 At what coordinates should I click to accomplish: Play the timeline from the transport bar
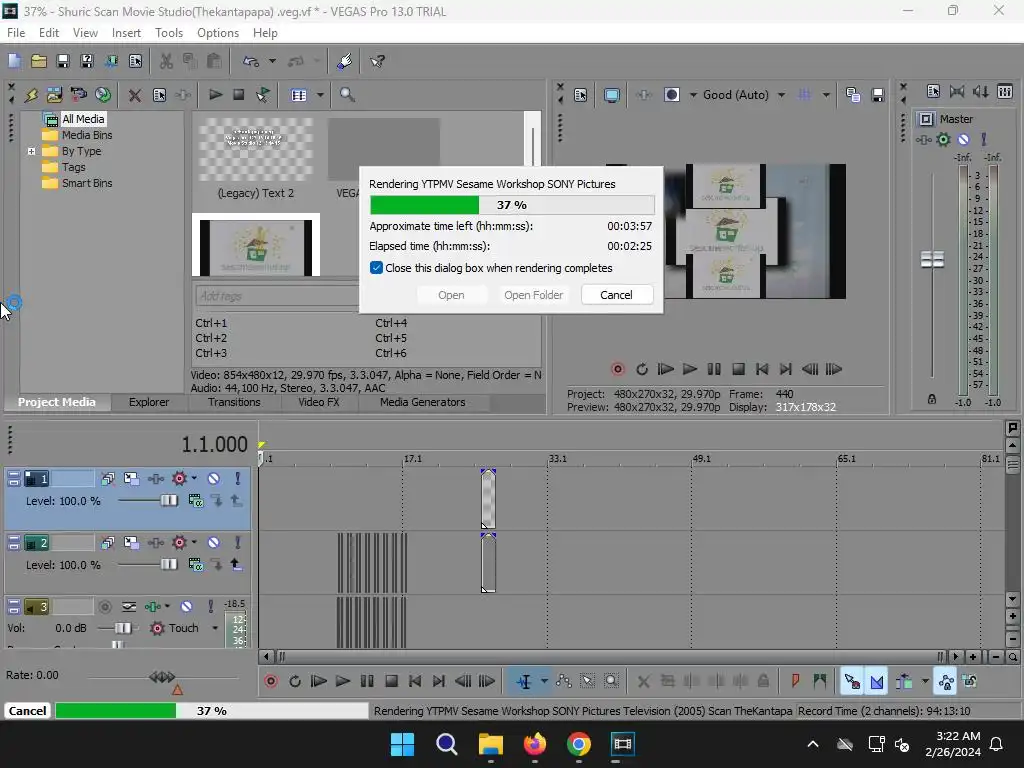pyautogui.click(x=343, y=681)
